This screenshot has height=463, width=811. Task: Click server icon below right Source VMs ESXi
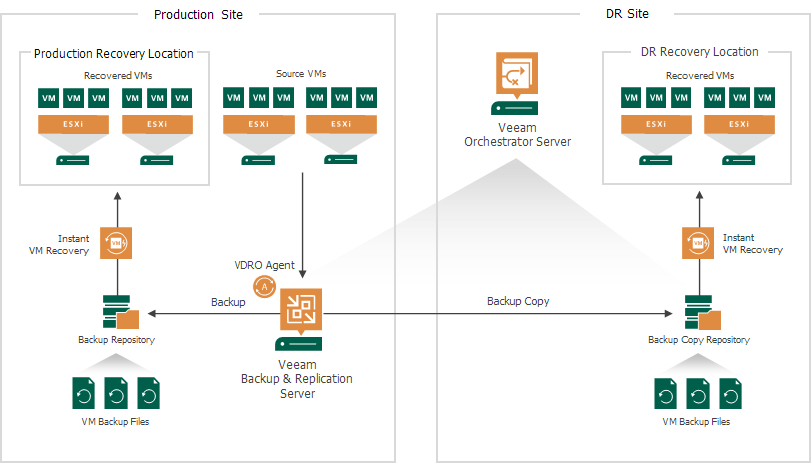340,160
